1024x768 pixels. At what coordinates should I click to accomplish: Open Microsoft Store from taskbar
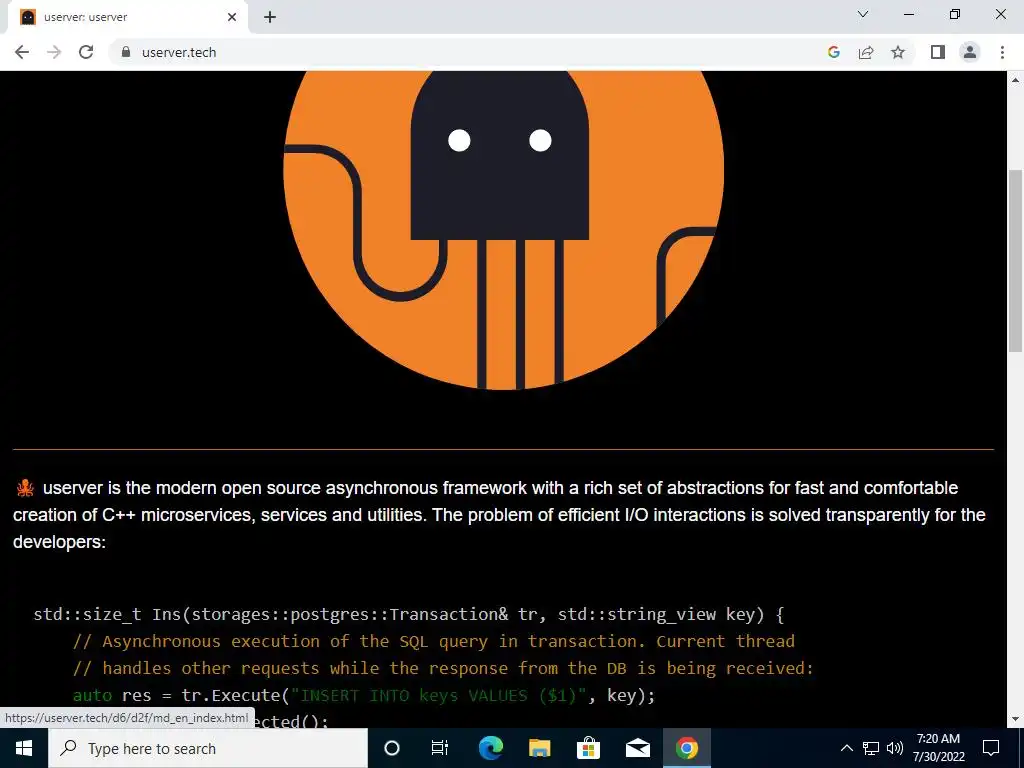click(588, 748)
